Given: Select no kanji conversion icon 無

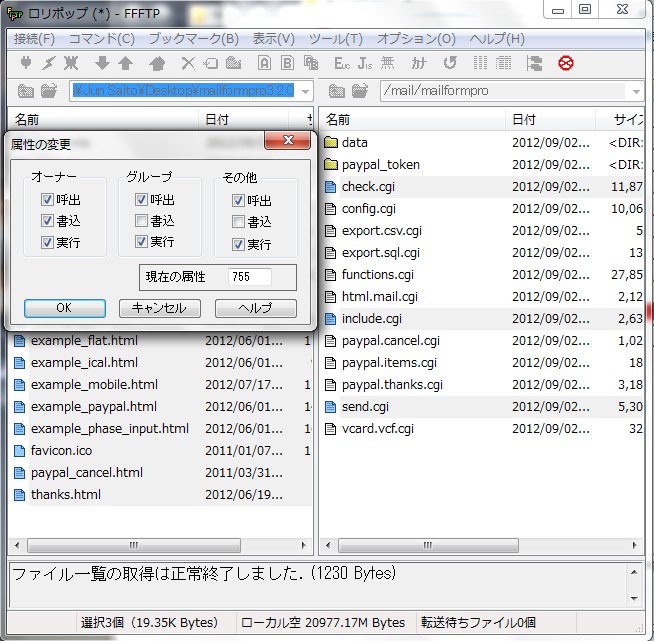Looking at the screenshot, I should [387, 63].
